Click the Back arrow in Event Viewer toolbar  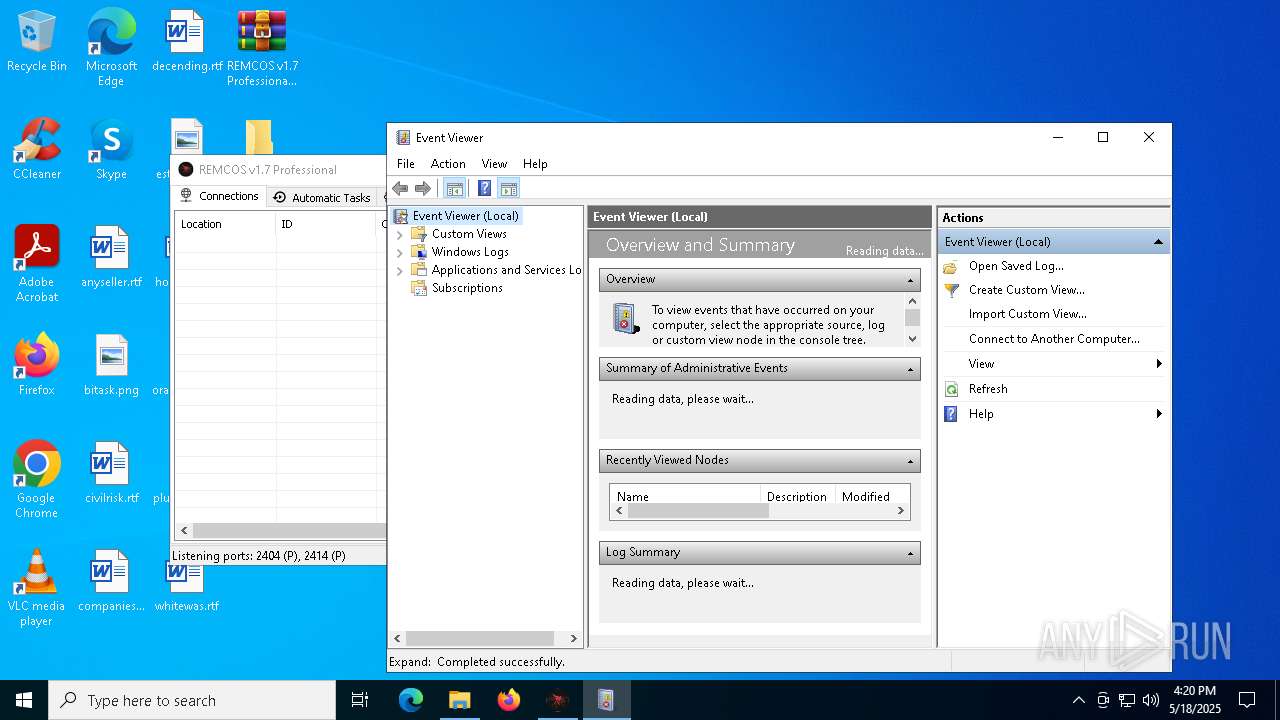(400, 188)
